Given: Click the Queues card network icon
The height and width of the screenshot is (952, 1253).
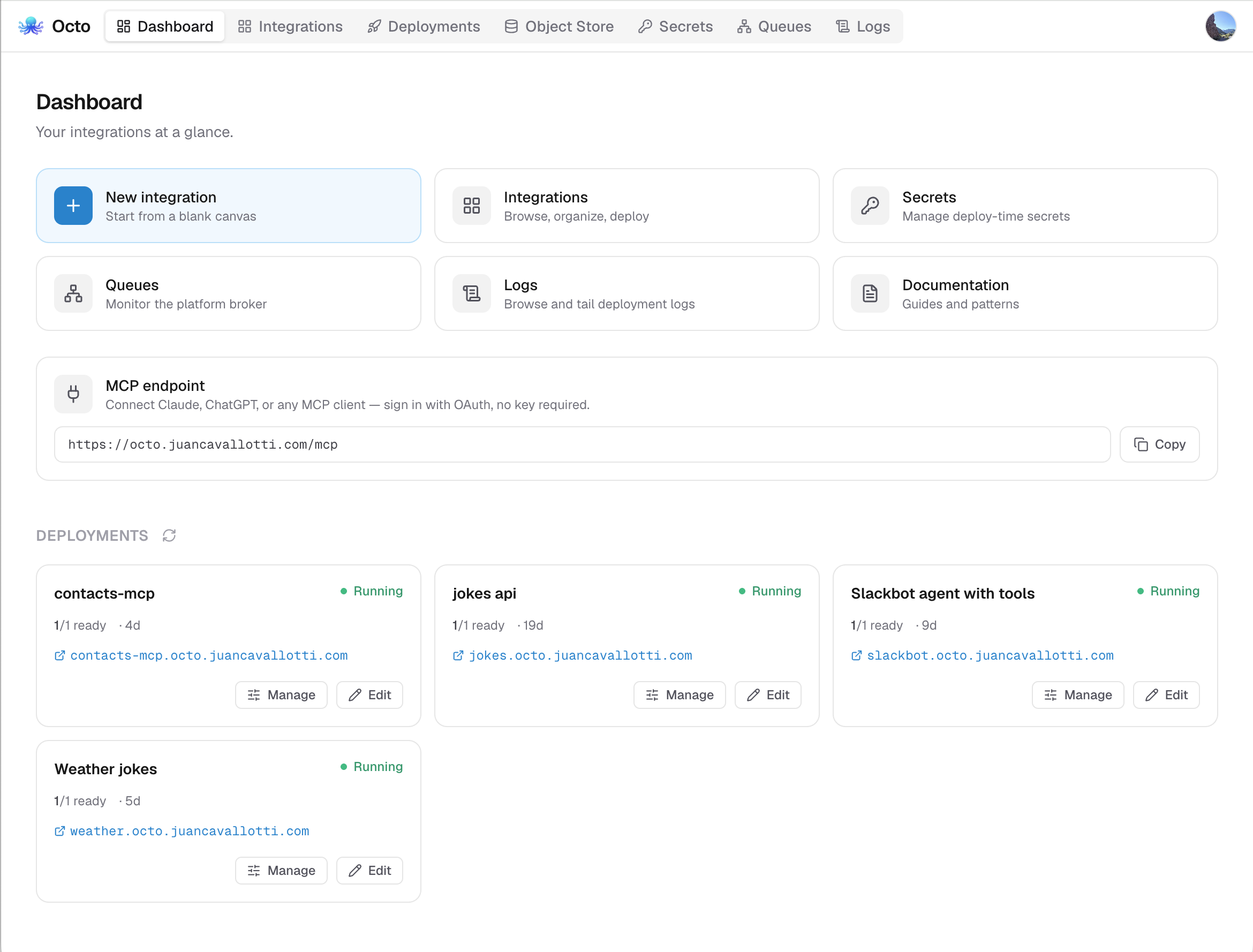Looking at the screenshot, I should 73,293.
